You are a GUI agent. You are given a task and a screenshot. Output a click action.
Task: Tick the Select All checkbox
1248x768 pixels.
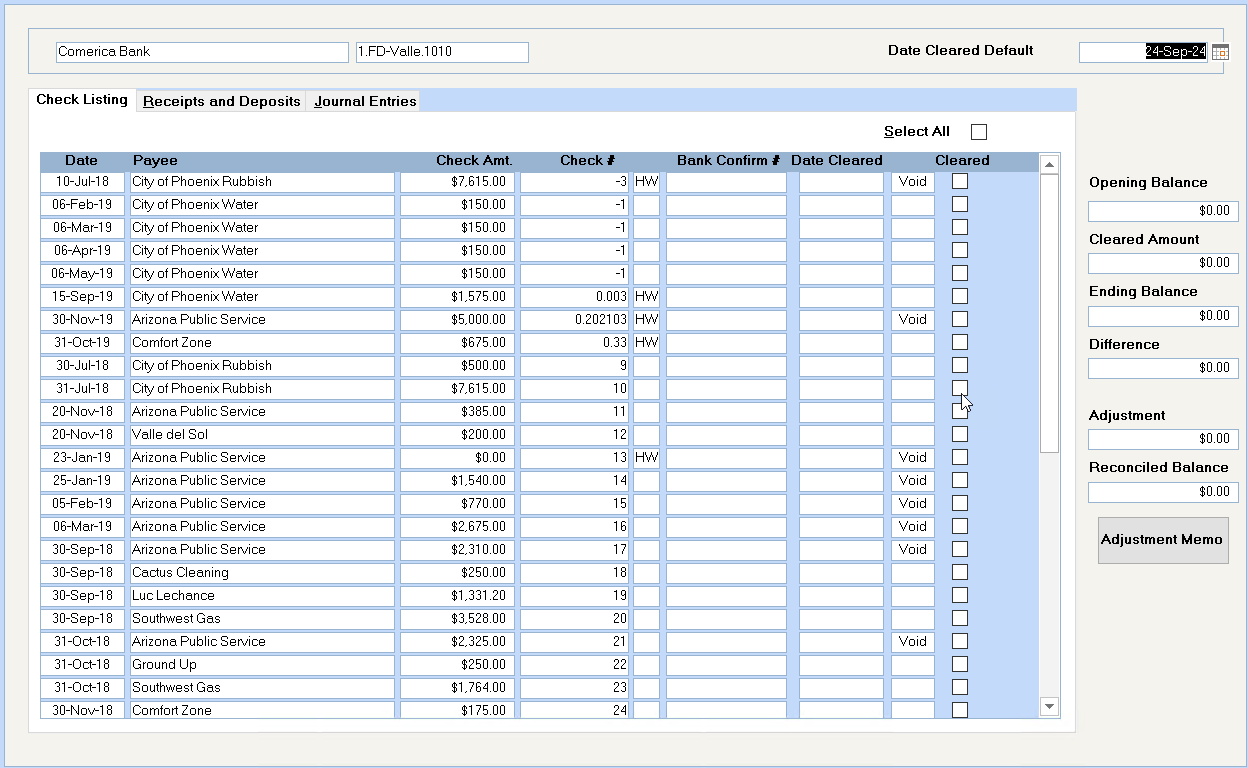click(978, 132)
